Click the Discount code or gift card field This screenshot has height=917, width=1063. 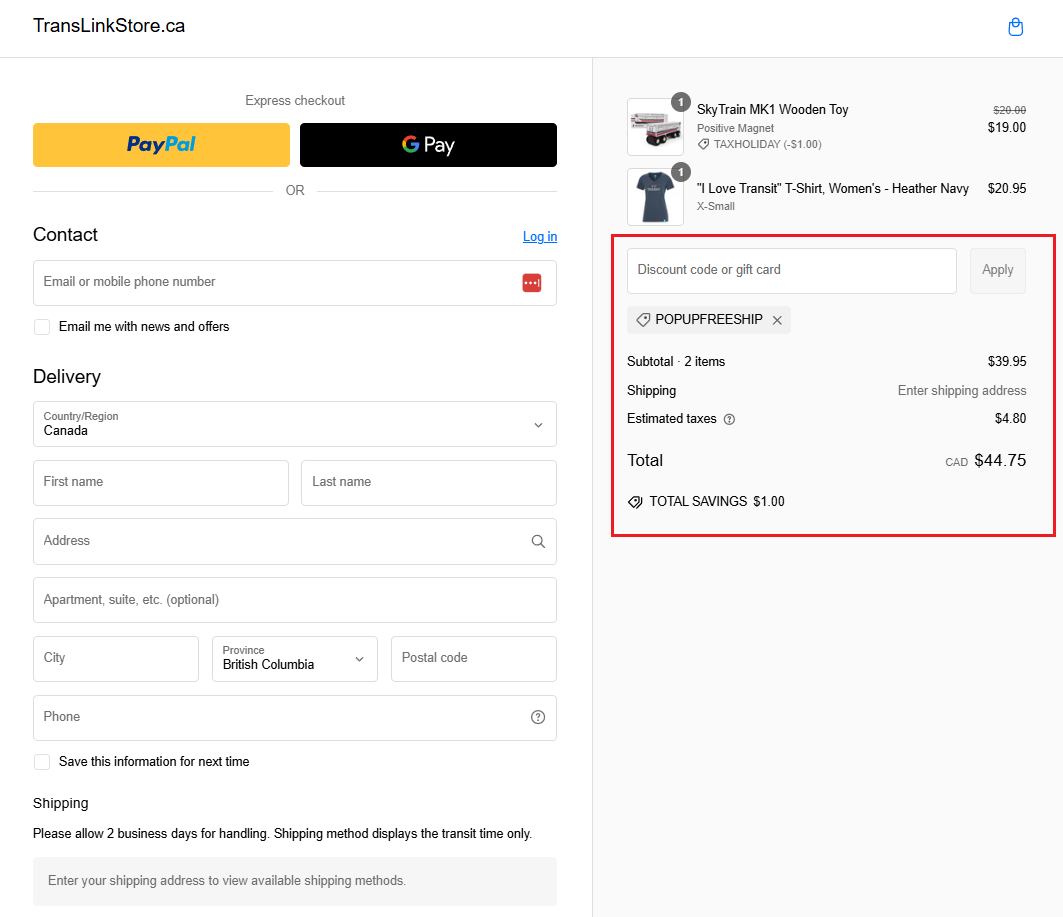tap(791, 271)
